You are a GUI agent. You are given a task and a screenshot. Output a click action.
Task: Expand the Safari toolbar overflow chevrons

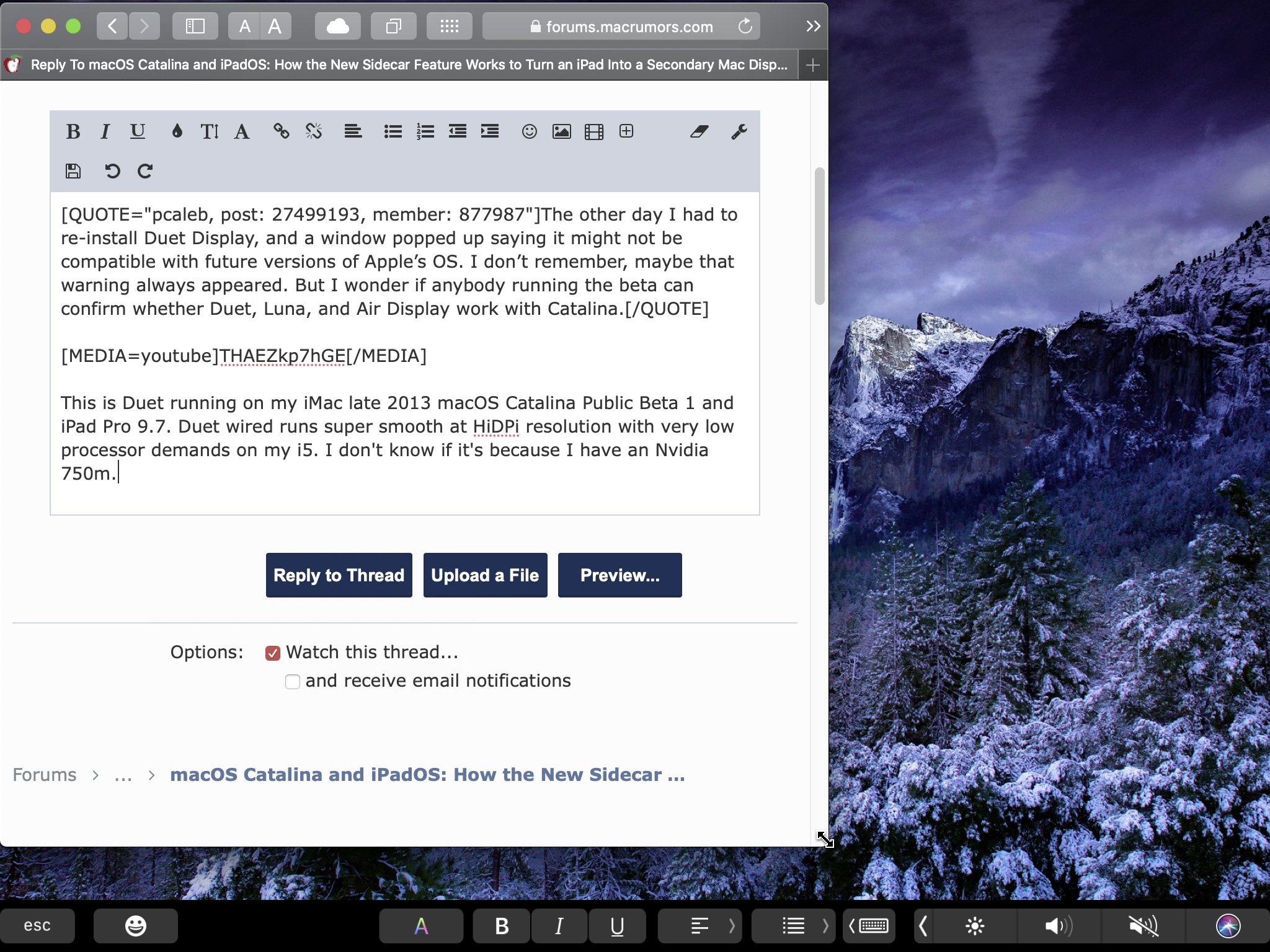814,26
